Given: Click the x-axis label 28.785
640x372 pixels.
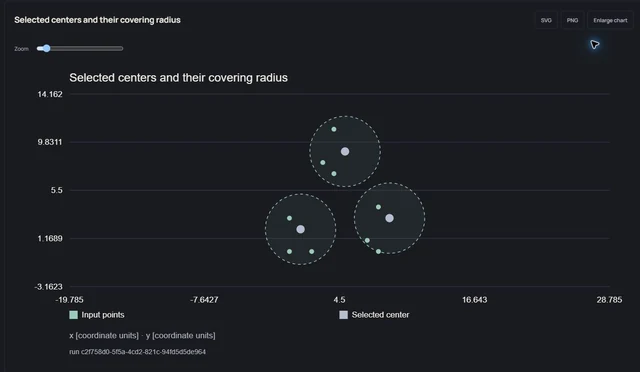Looking at the screenshot, I should pos(609,300).
